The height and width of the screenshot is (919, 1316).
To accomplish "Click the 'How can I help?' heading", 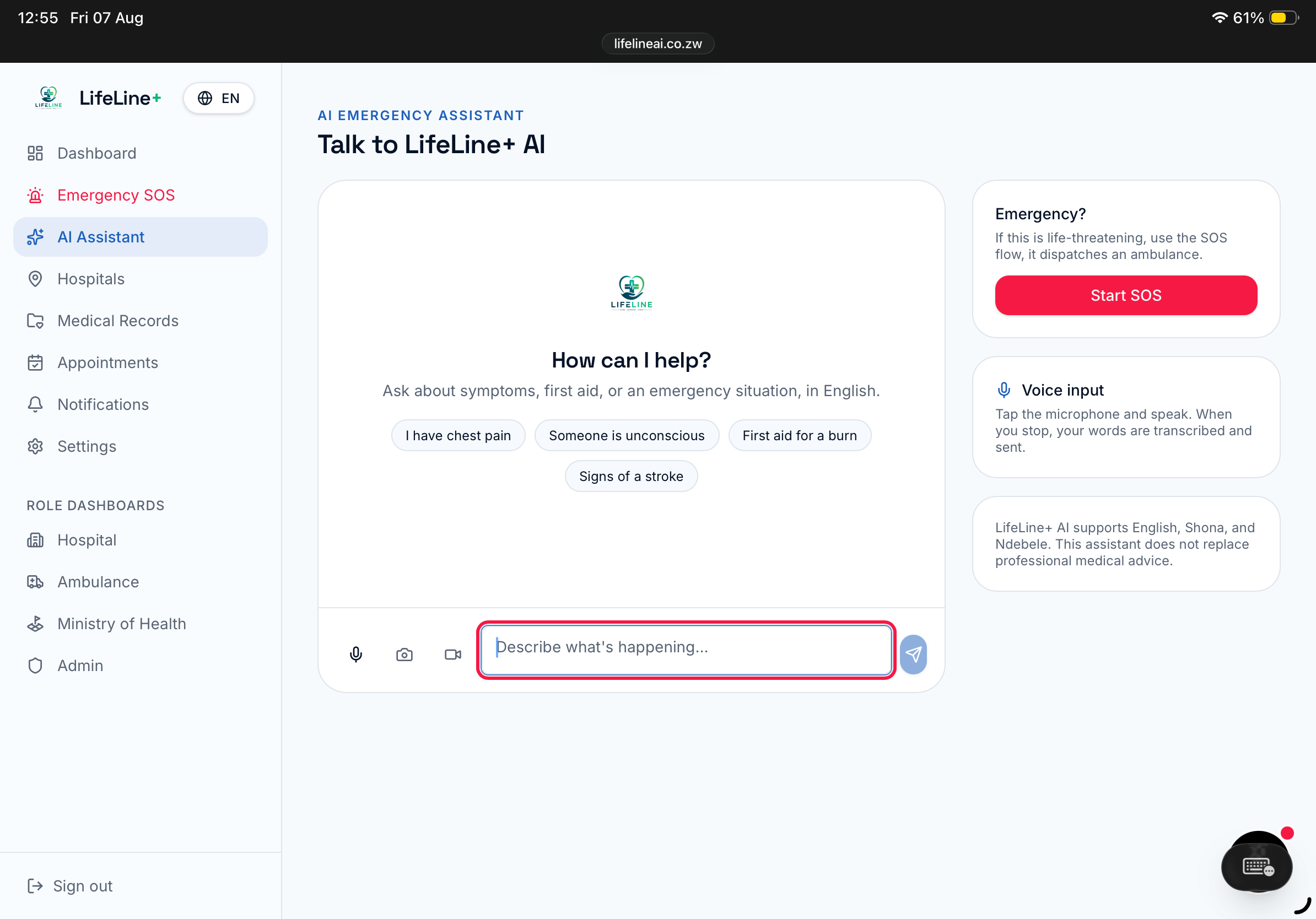I will pyautogui.click(x=631, y=360).
